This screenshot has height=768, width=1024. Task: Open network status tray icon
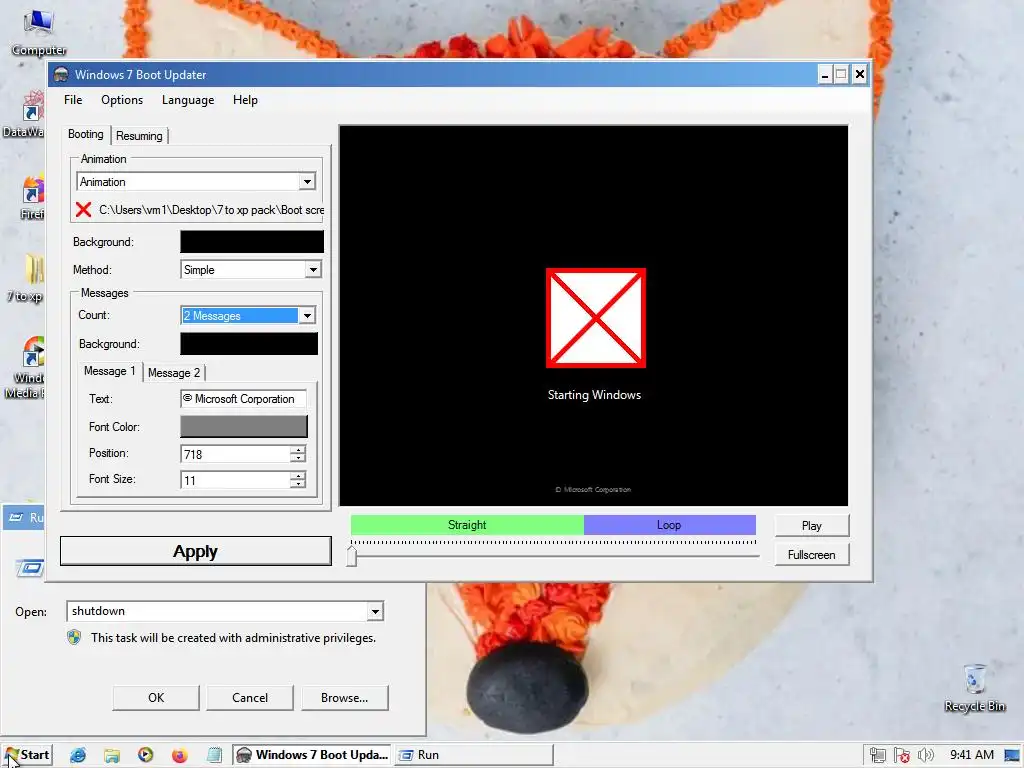click(x=878, y=755)
